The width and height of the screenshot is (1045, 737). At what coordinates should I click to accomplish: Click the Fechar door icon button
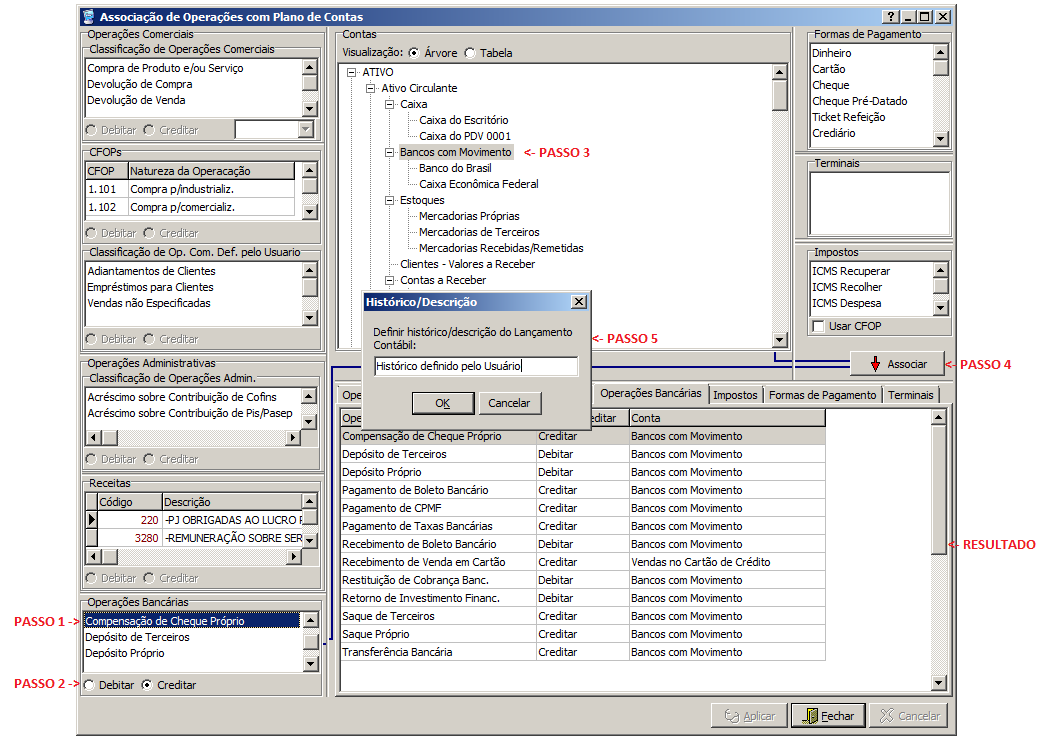[826, 716]
